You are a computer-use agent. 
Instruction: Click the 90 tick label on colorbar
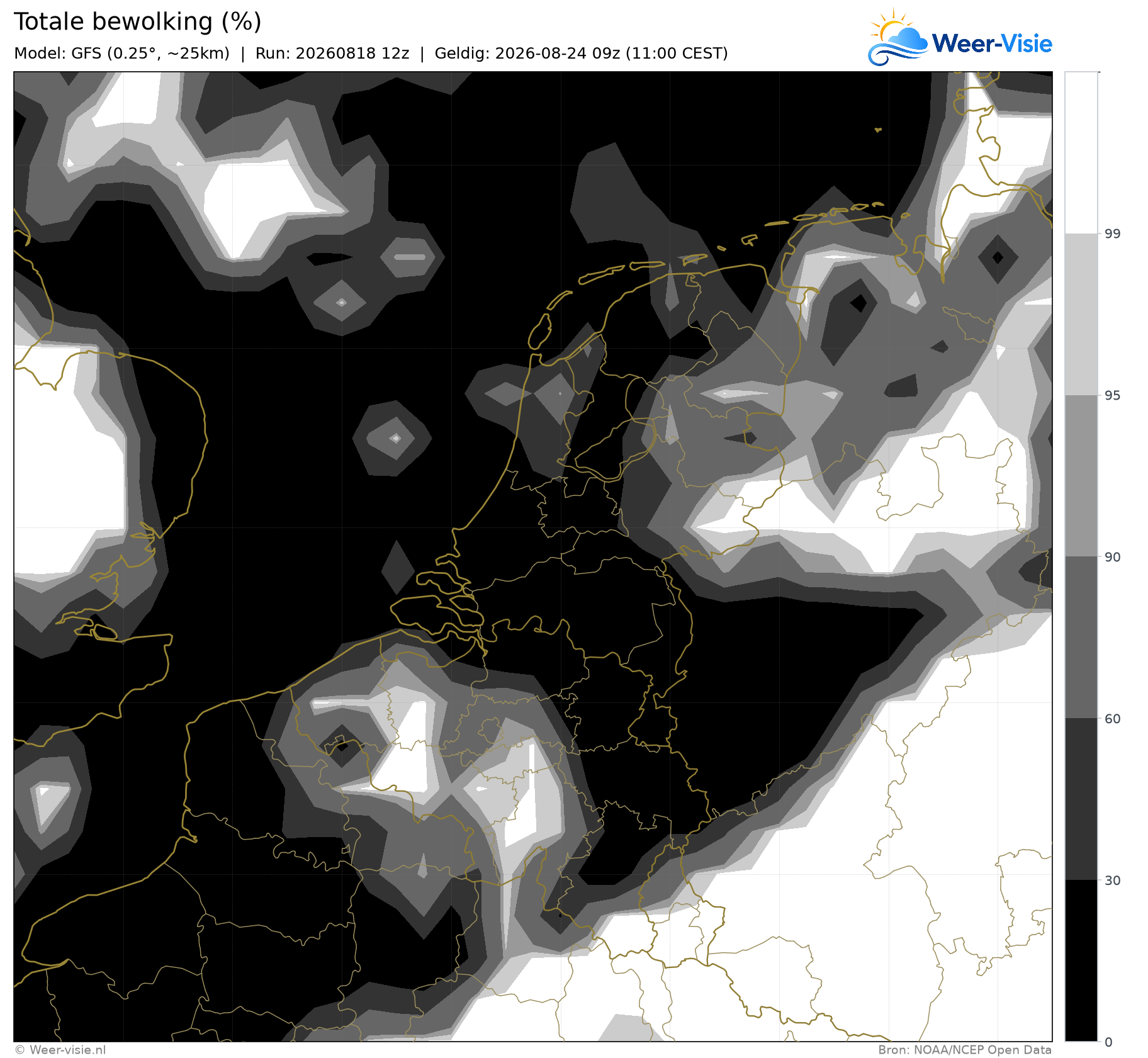1113,557
